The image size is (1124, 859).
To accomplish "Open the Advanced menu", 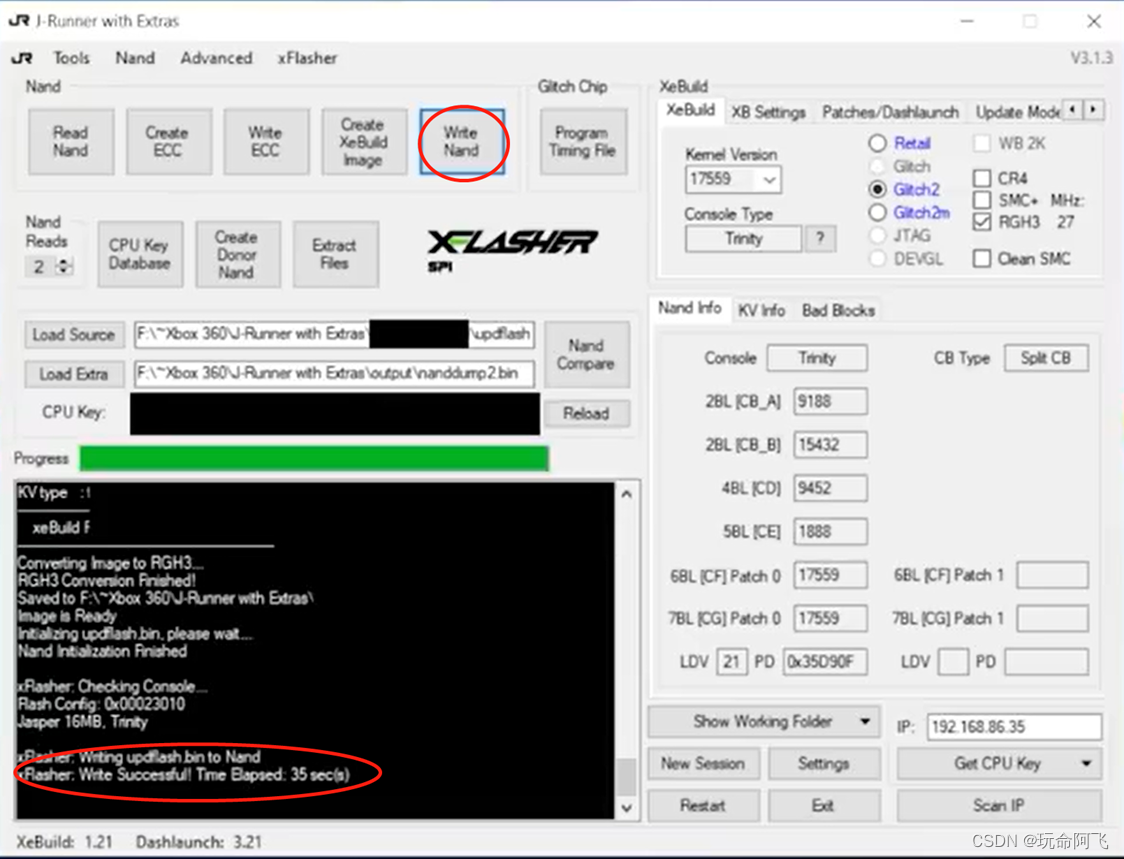I will pos(216,58).
